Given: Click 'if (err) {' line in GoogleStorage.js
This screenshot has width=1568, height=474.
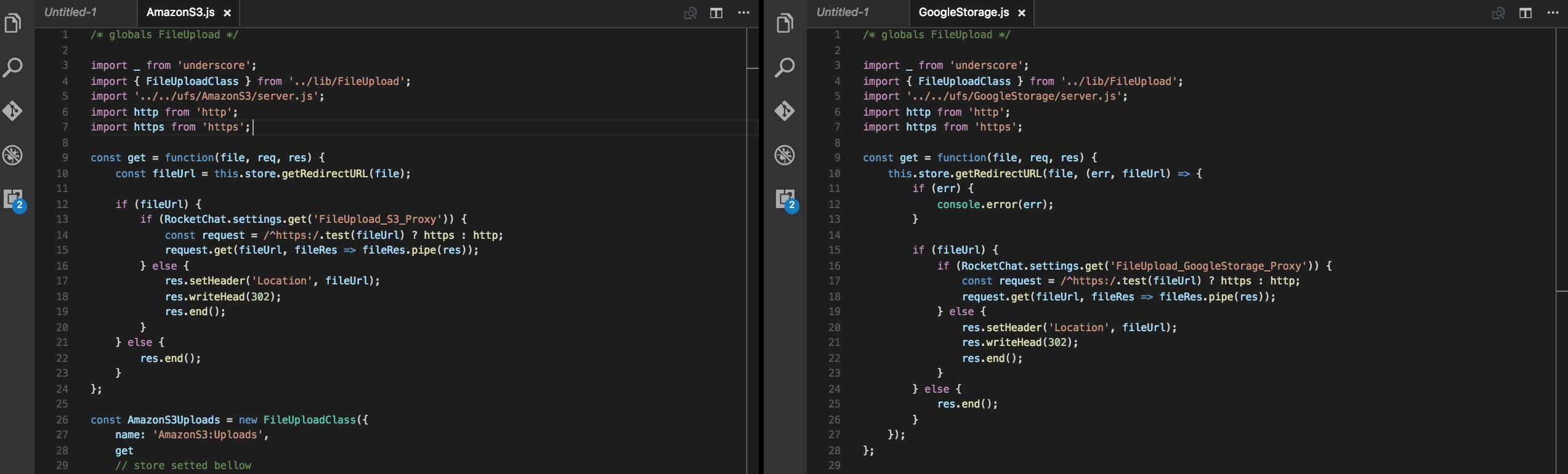Looking at the screenshot, I should 943,188.
